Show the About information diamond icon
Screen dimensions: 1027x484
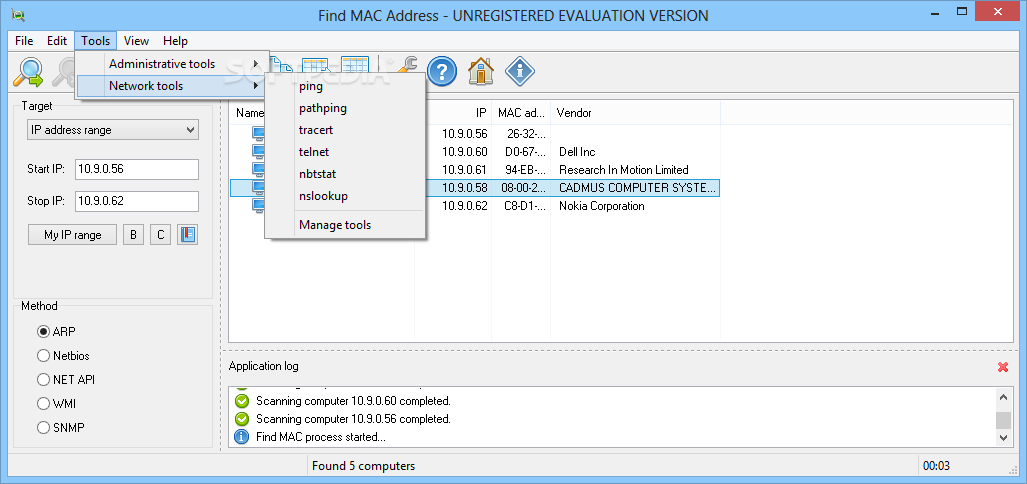pos(520,71)
